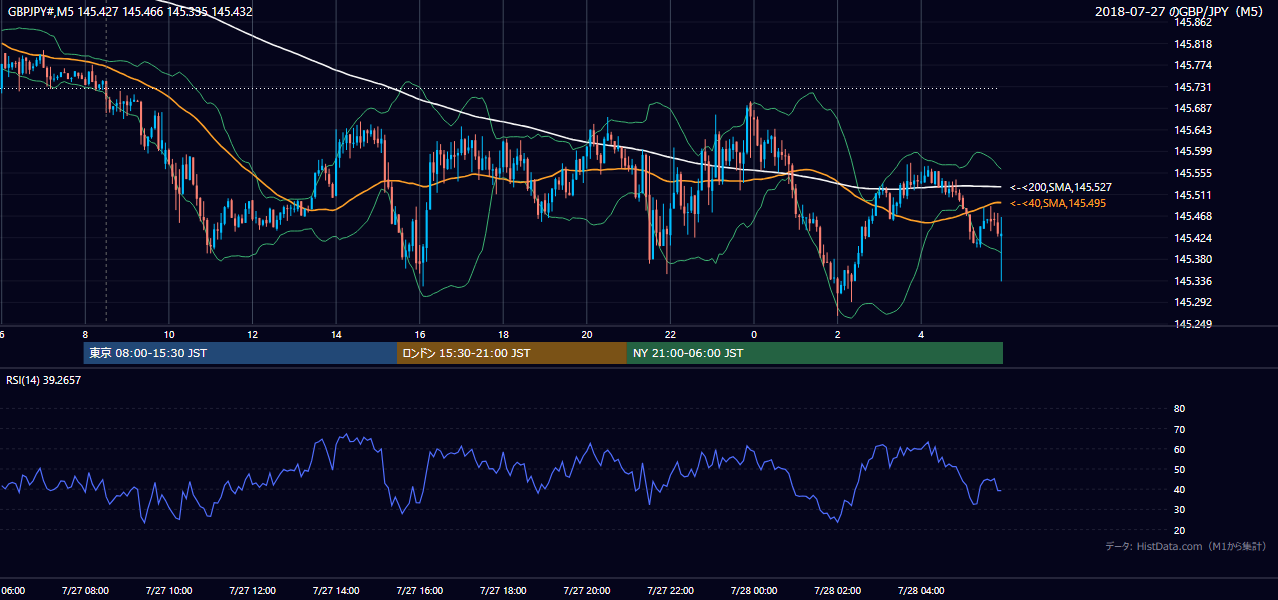Screen dimensions: 1278x600
Task: Click price axis value 145.380
Action: coord(1192,260)
